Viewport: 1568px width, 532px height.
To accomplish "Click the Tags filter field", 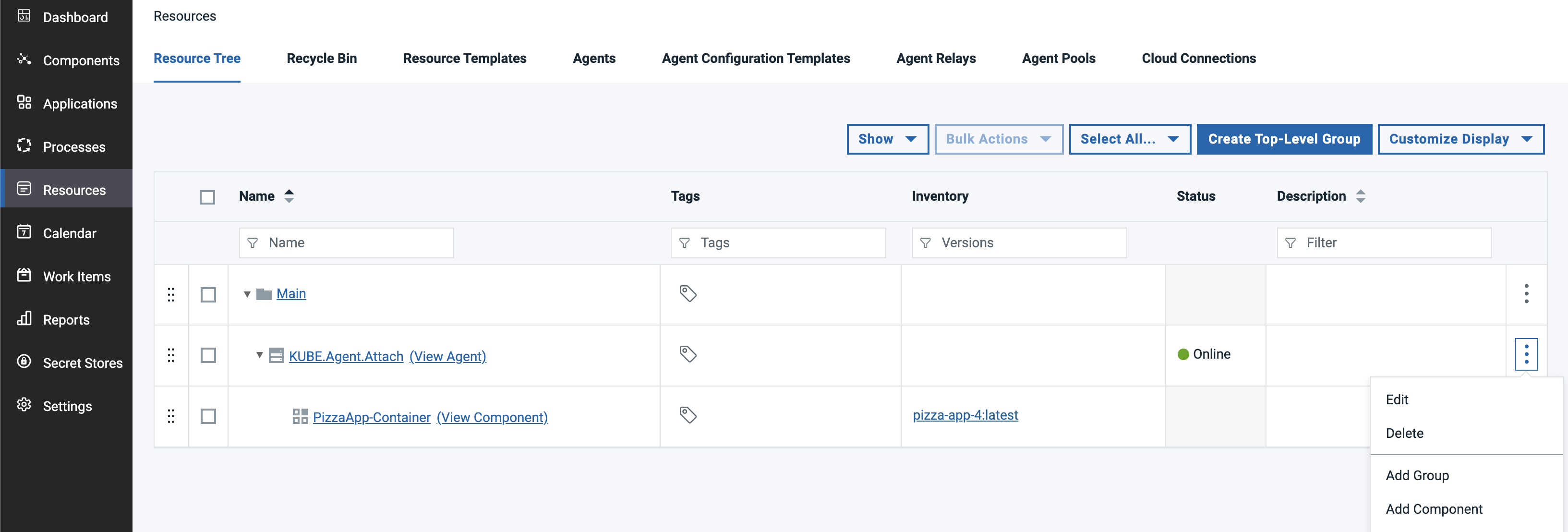I will [x=778, y=243].
